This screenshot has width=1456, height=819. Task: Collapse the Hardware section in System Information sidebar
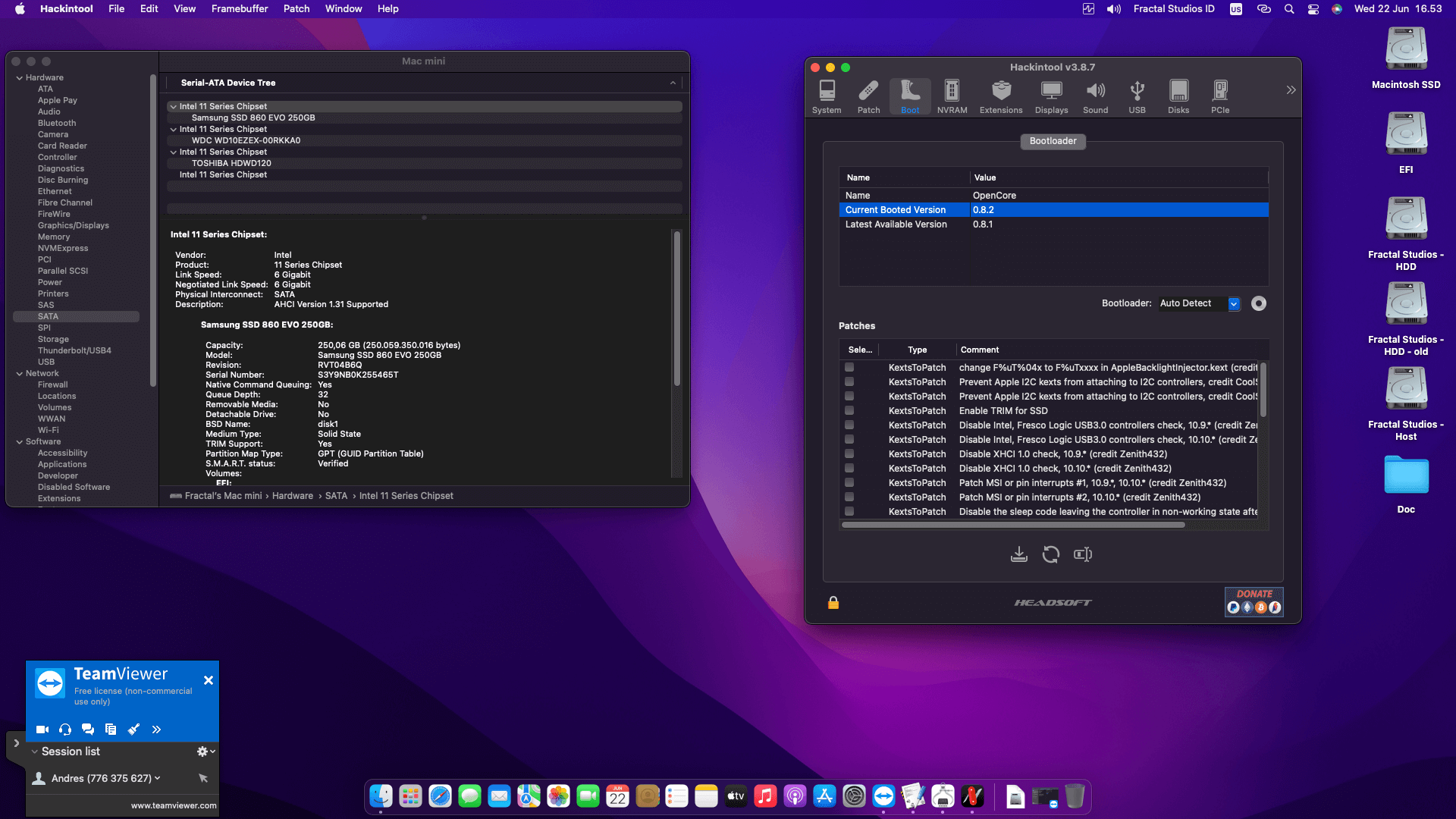(20, 78)
